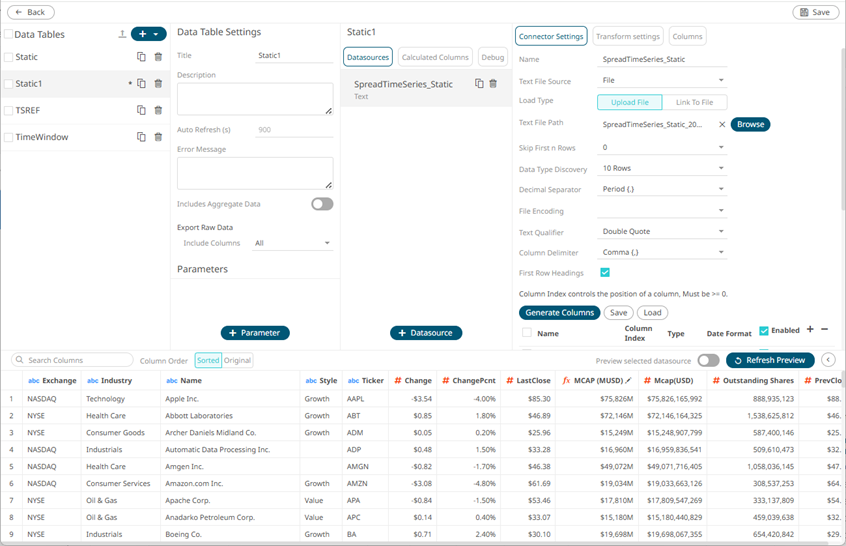Duplicate the Static data table
This screenshot has width=846, height=546.
[141, 57]
